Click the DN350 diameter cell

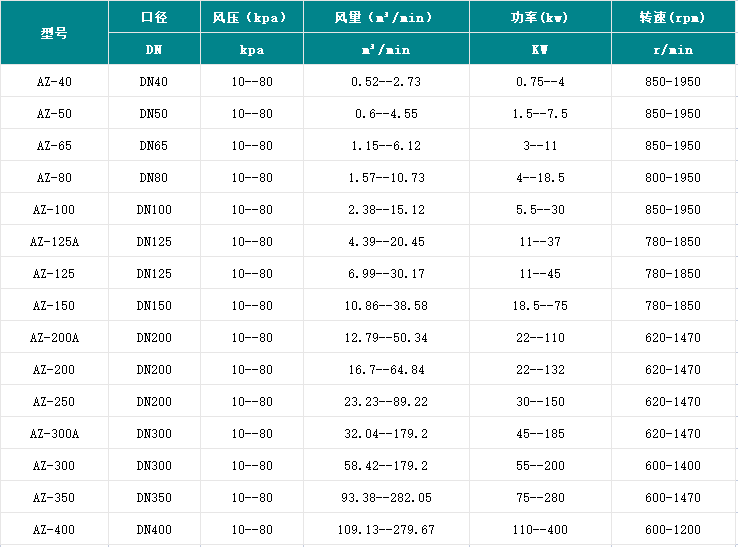154,498
